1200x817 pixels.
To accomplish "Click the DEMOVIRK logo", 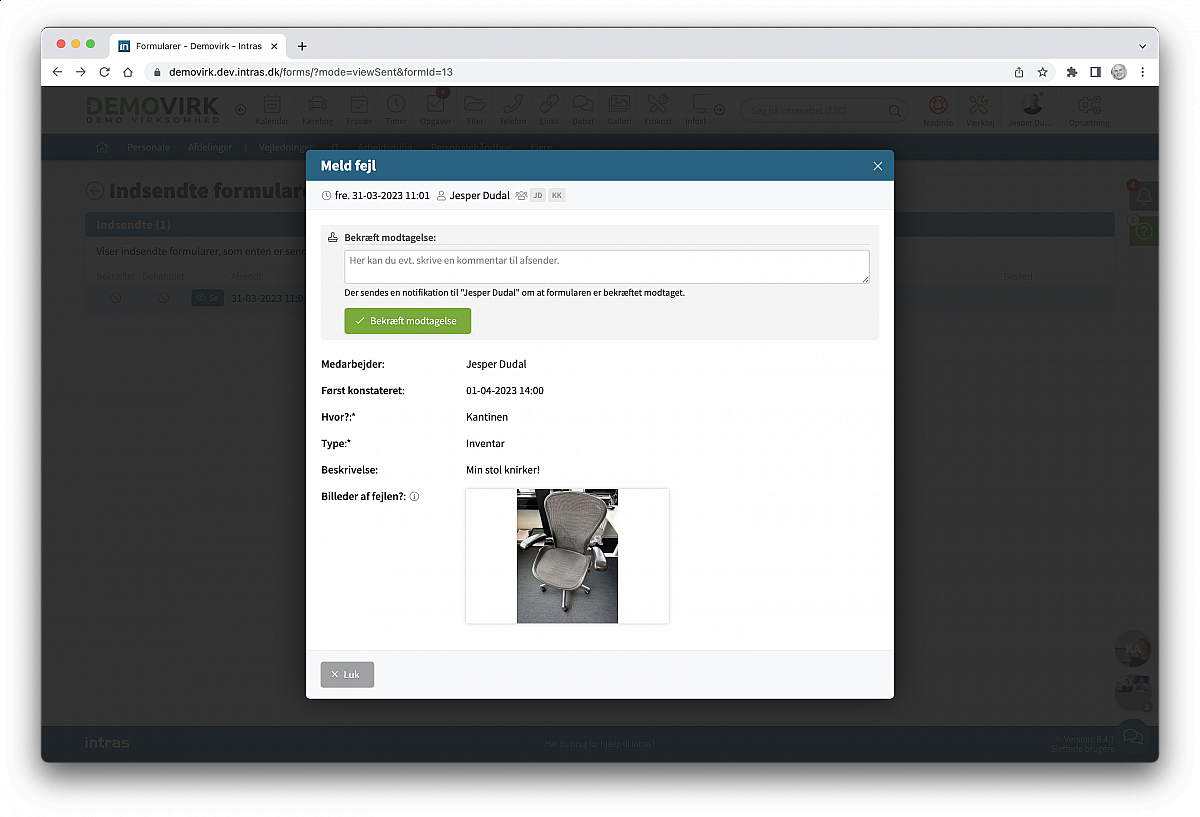I will tap(152, 109).
